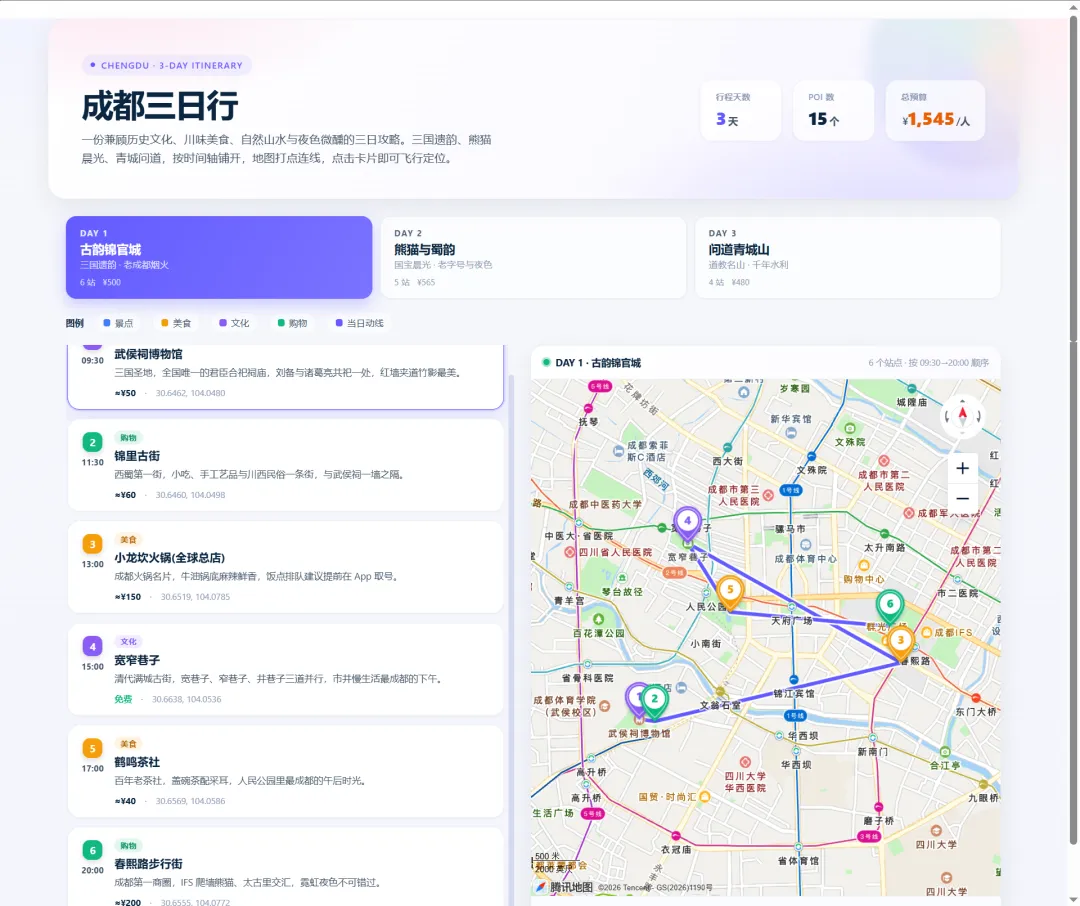
Task: Click the 美食 tag on 小龙坎火锅
Action: click(x=128, y=539)
